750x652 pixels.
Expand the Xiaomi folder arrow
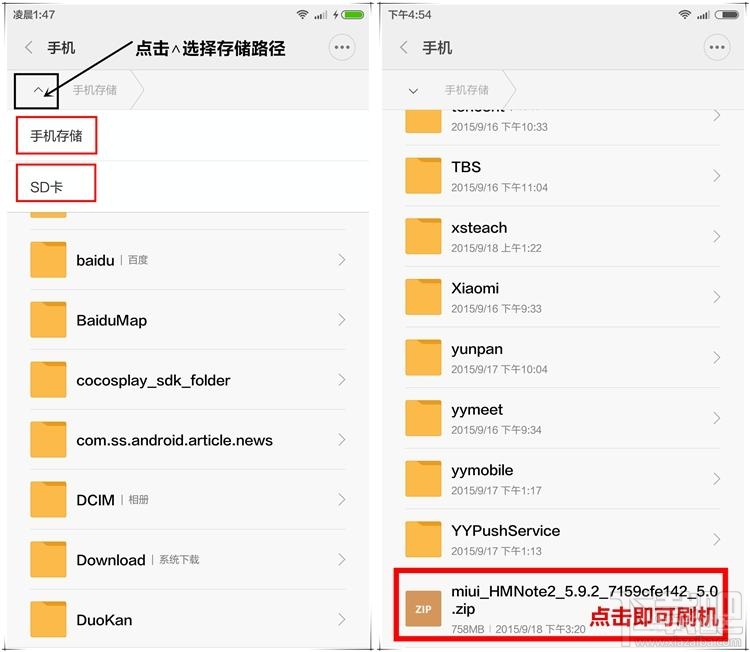point(716,297)
